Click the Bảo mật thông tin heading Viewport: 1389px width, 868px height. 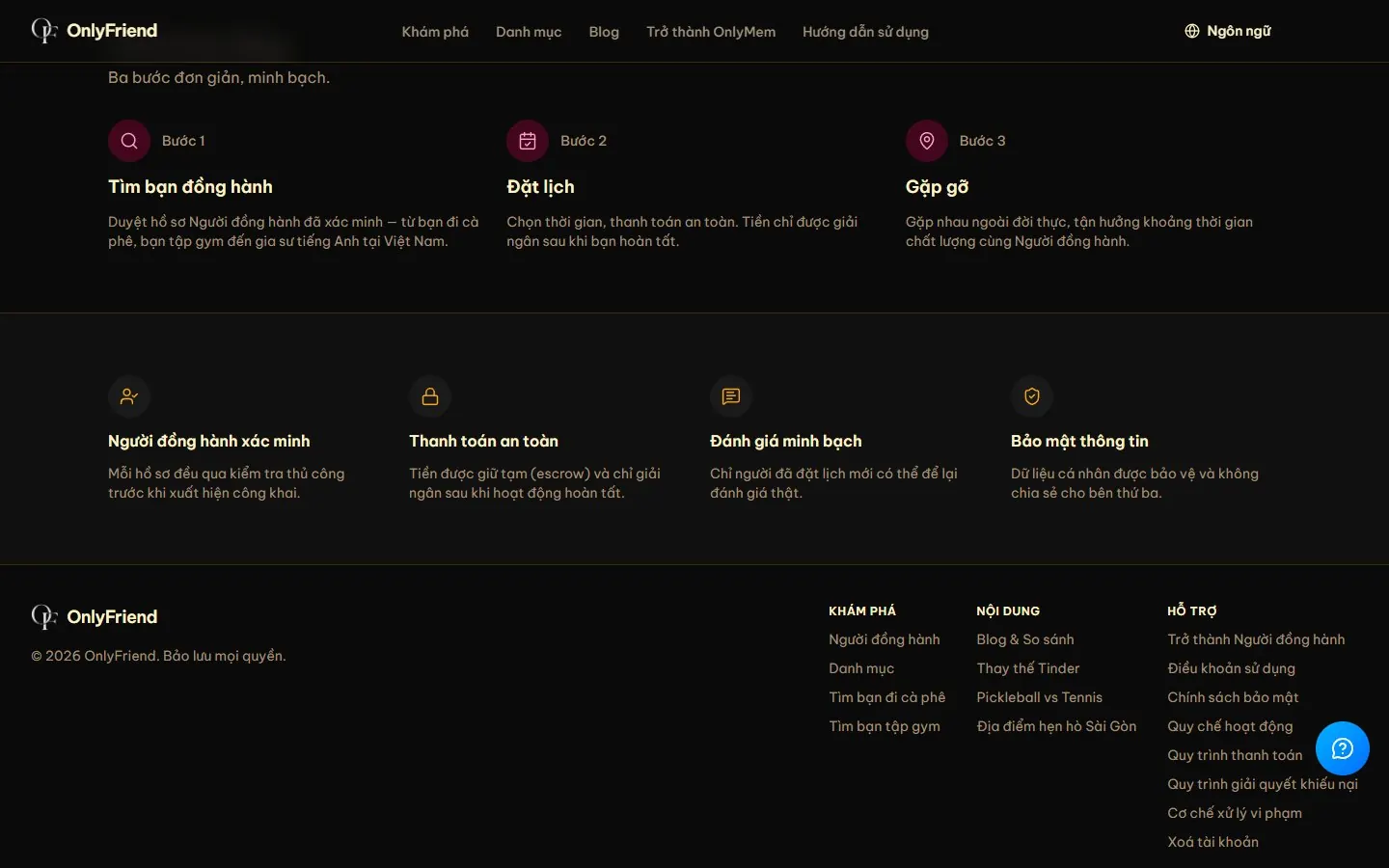click(1079, 441)
